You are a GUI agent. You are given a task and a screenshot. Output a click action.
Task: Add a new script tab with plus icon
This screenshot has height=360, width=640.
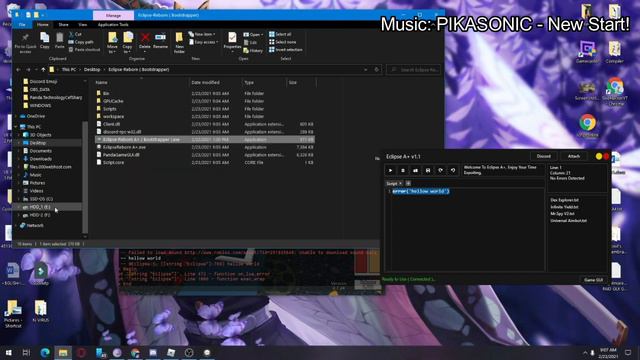tap(408, 183)
